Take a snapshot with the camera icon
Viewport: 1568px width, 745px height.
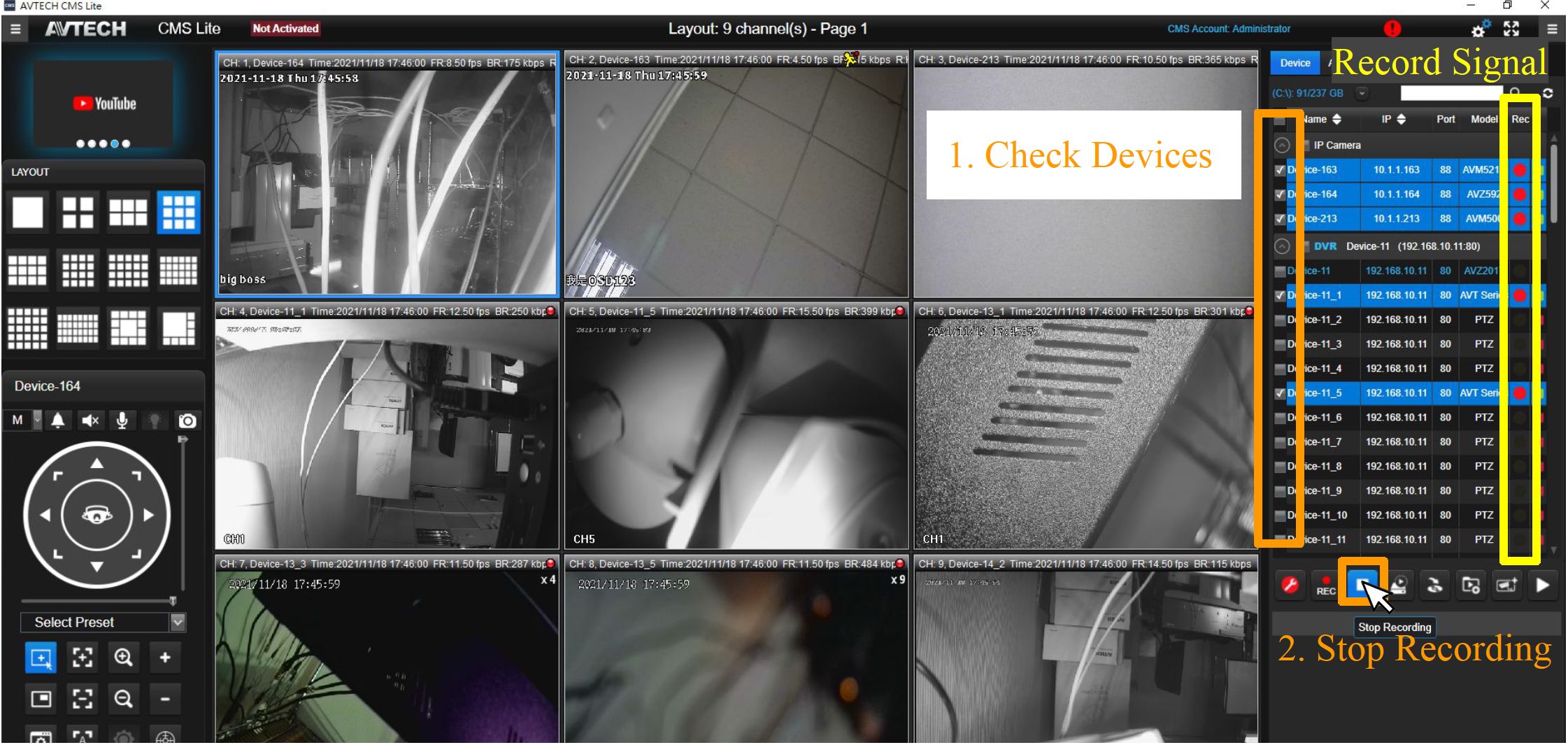[187, 420]
